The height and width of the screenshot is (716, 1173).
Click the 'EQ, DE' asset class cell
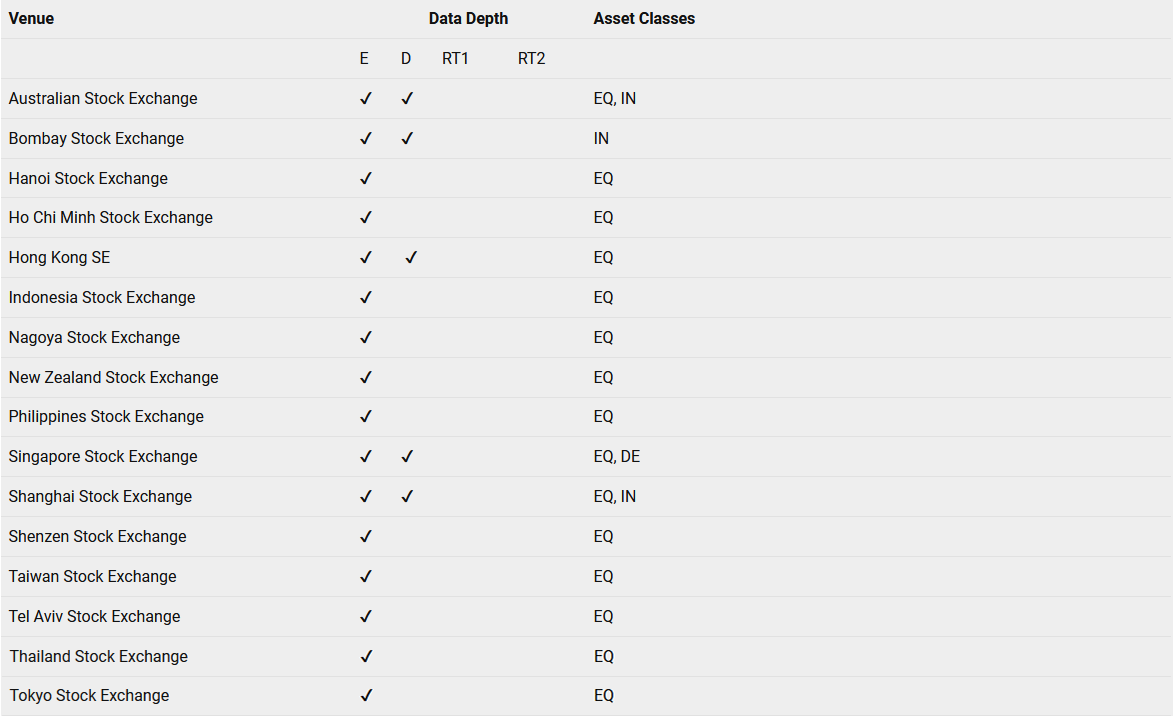616,456
